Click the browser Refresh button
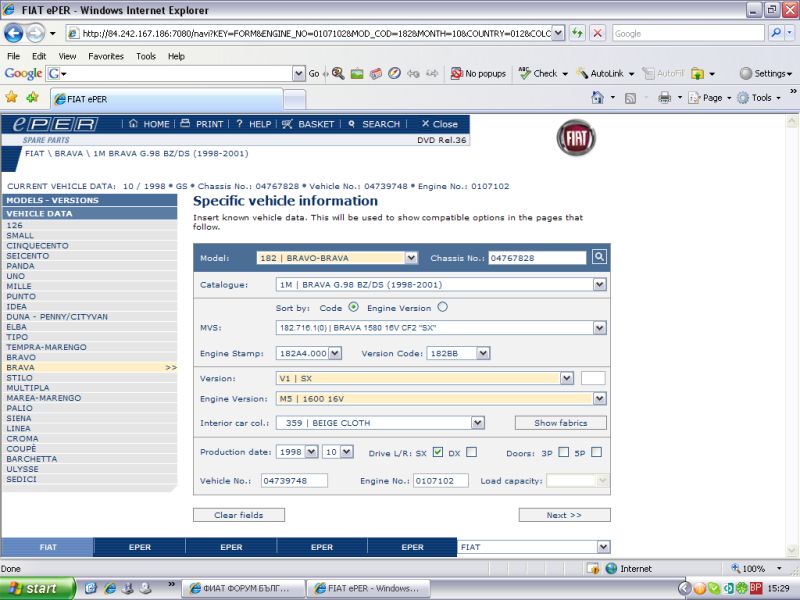This screenshot has width=800, height=600. click(577, 33)
